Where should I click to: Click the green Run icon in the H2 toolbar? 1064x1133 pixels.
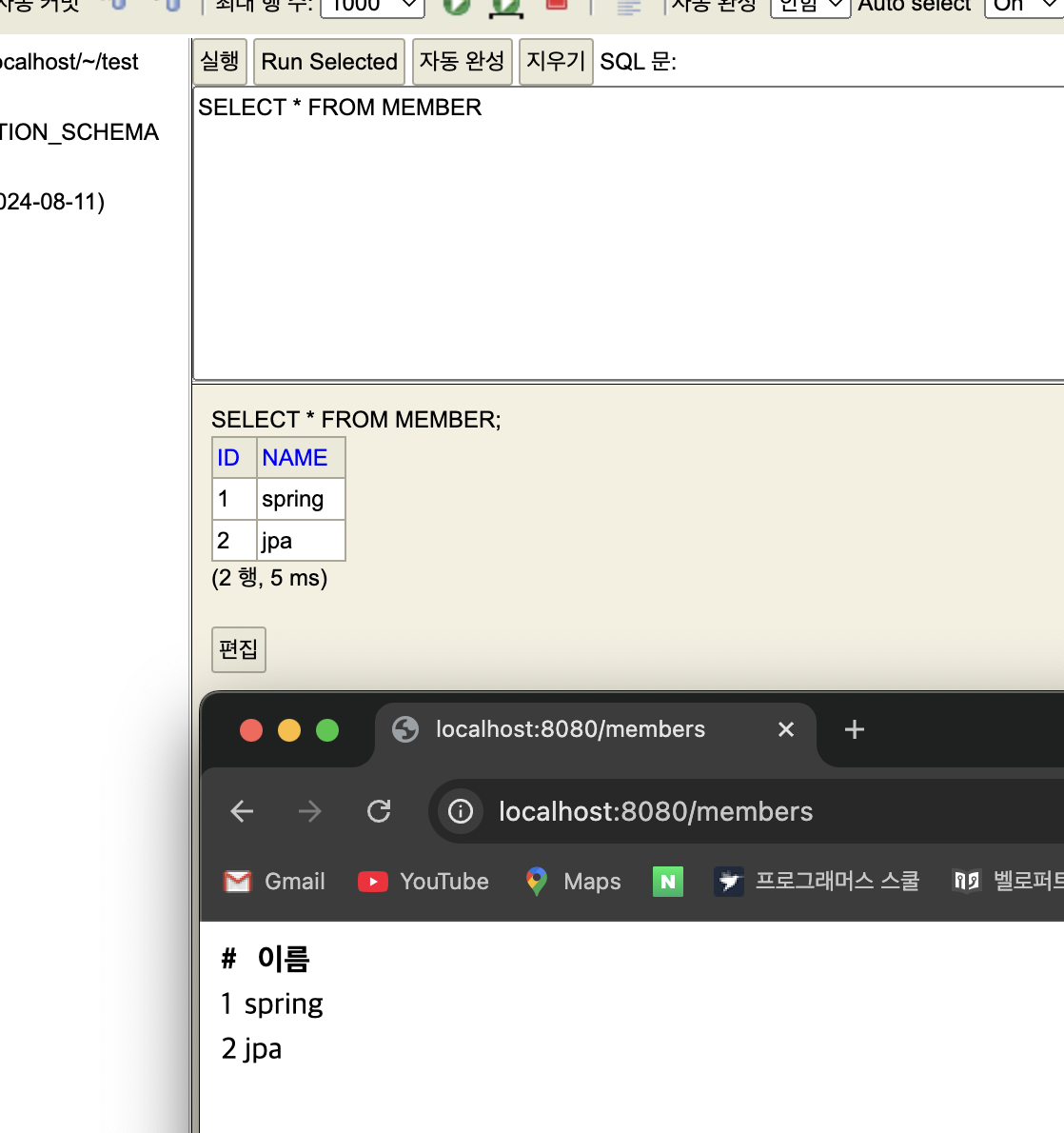point(457,6)
